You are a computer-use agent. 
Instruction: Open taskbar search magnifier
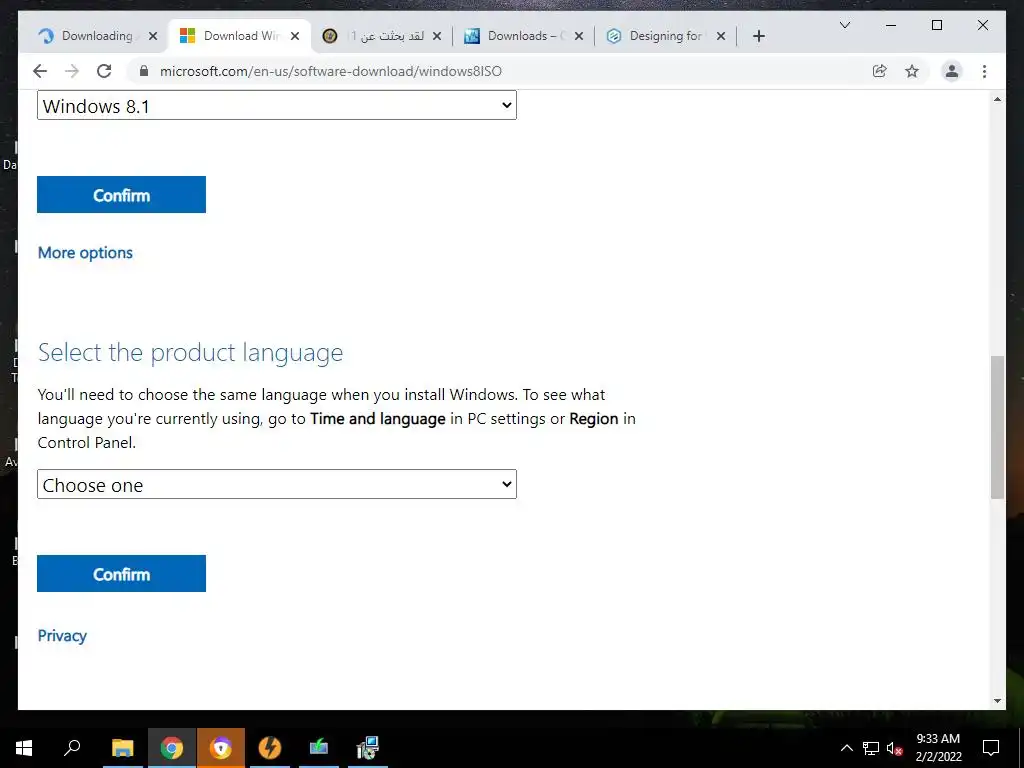point(72,748)
